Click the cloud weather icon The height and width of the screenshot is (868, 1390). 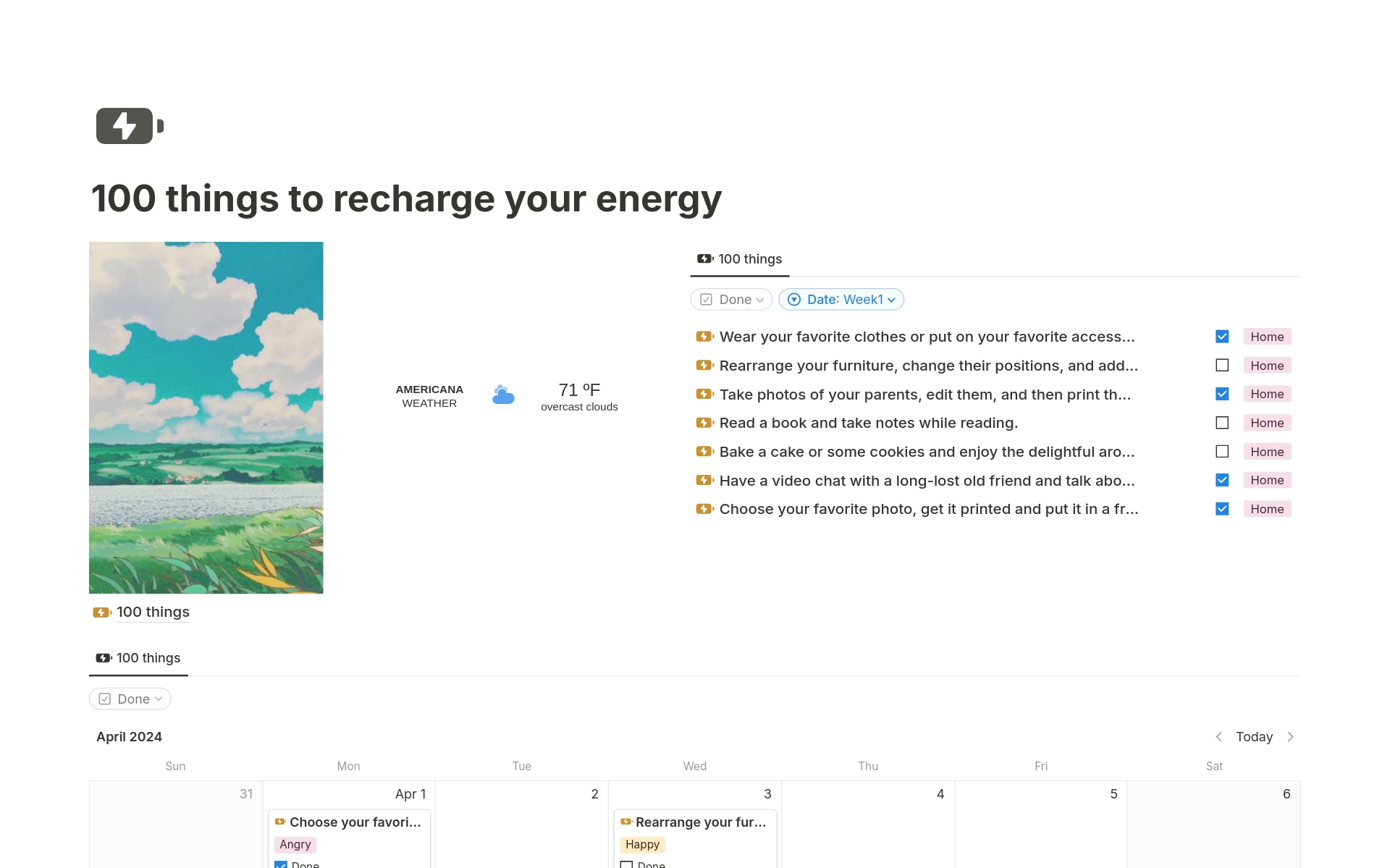coord(503,395)
